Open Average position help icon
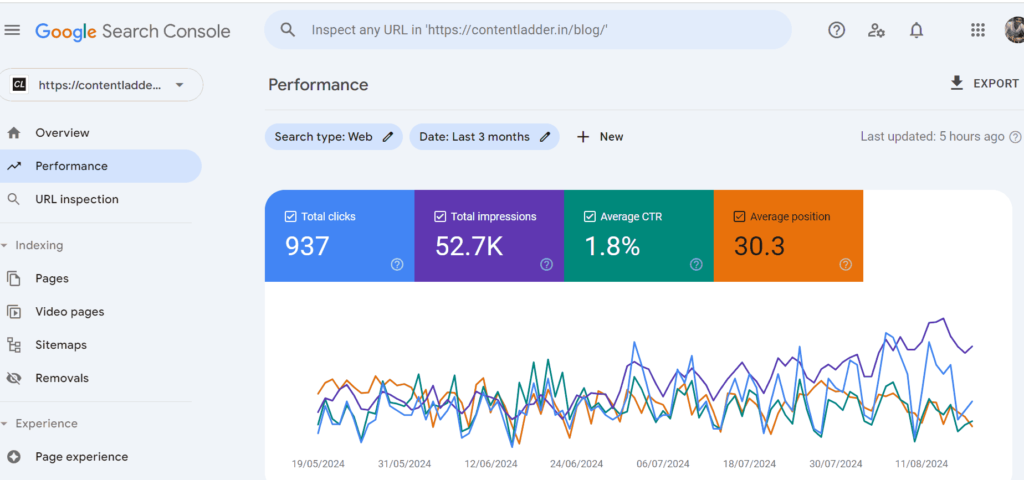The image size is (1024, 480). click(846, 264)
